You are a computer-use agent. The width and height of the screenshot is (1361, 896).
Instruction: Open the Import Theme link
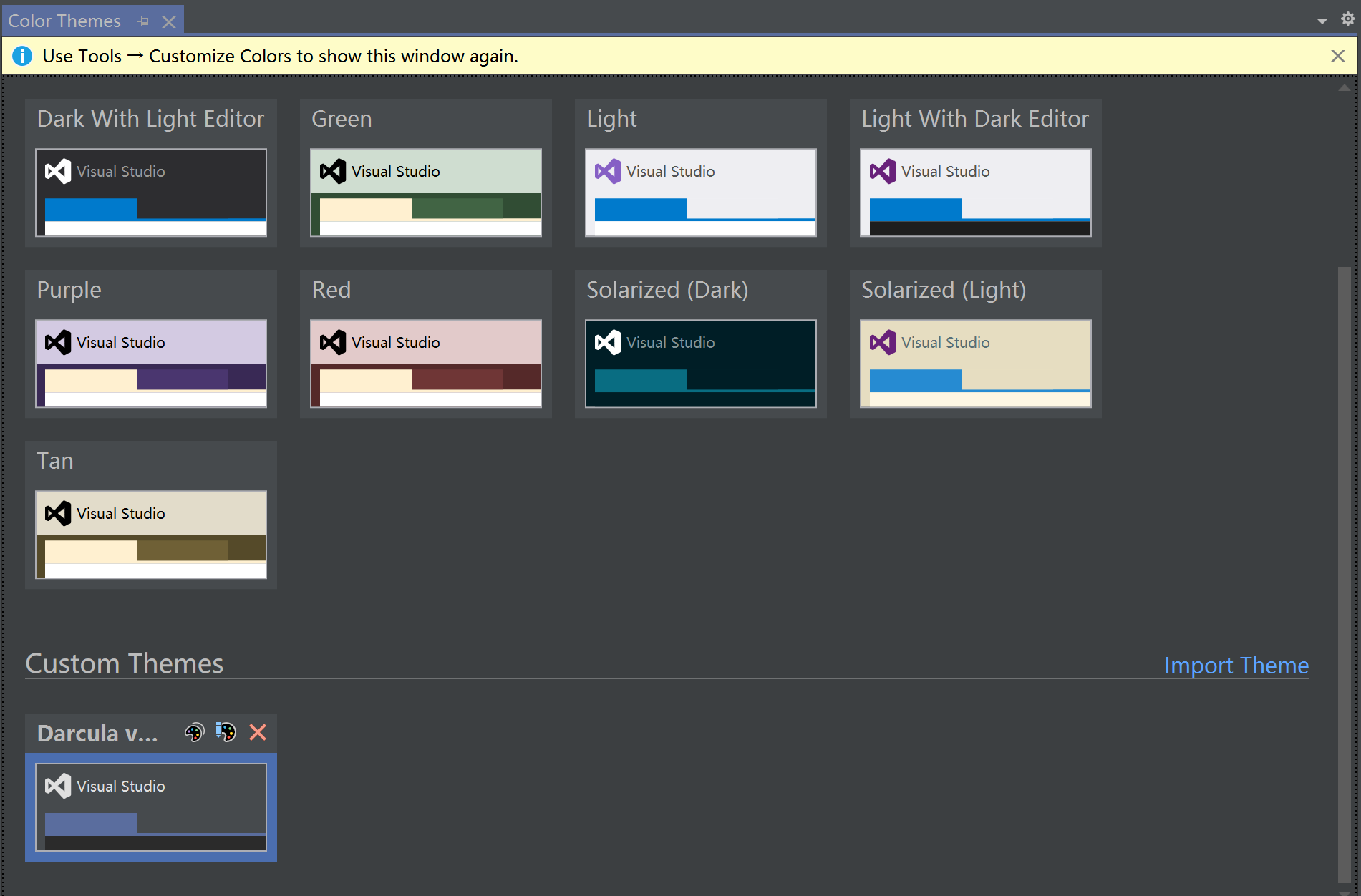[1236, 666]
